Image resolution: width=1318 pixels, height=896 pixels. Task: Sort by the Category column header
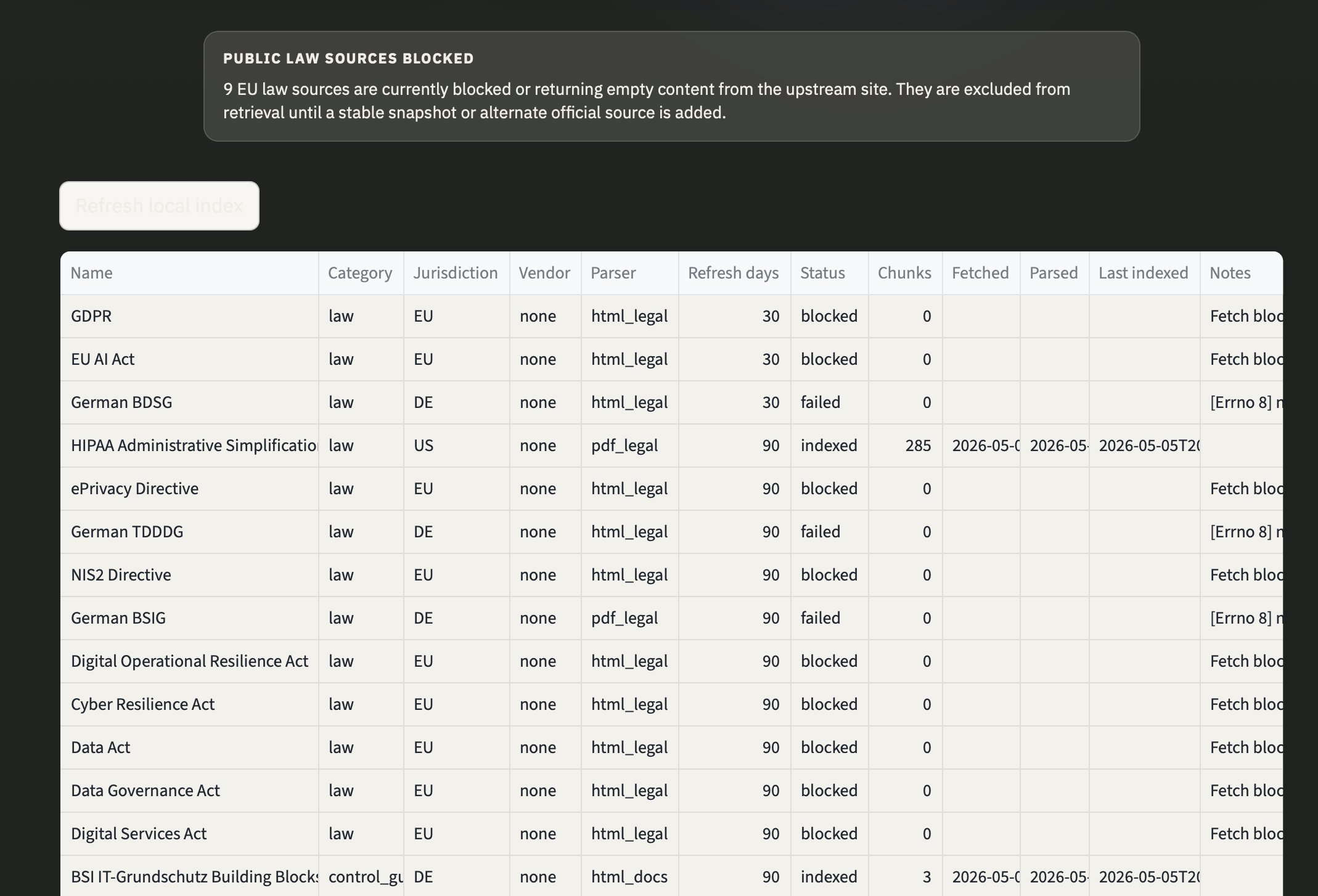coord(360,273)
